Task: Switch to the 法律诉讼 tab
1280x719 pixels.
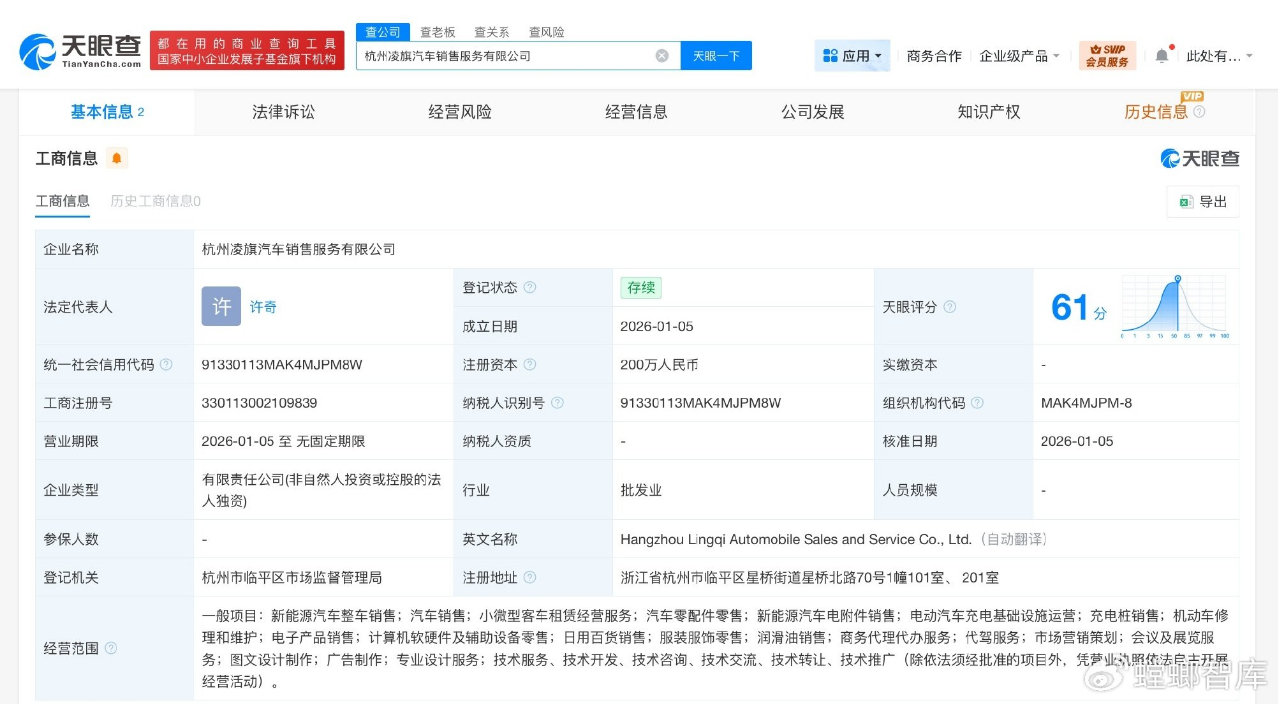Action: point(282,112)
